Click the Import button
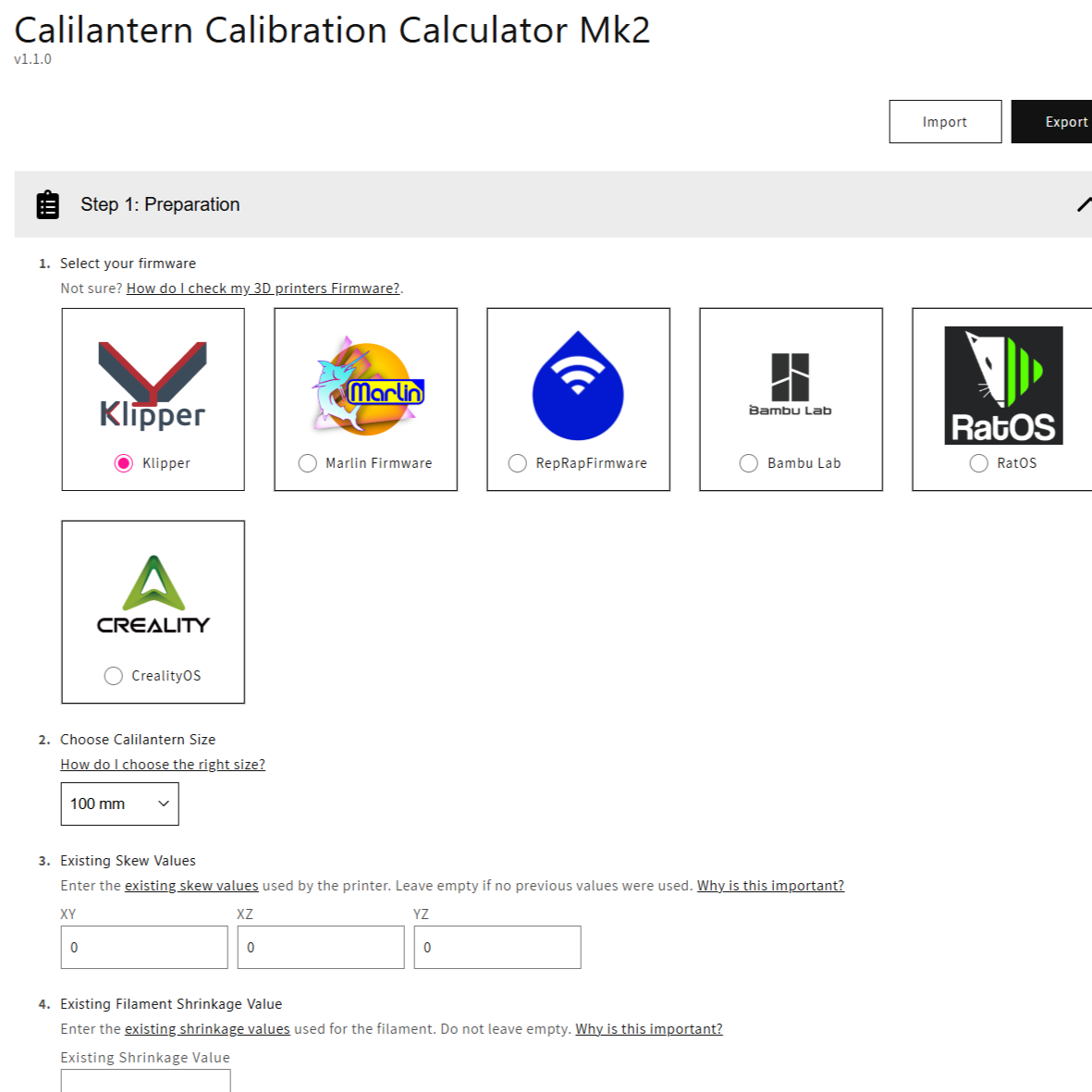 coord(945,122)
